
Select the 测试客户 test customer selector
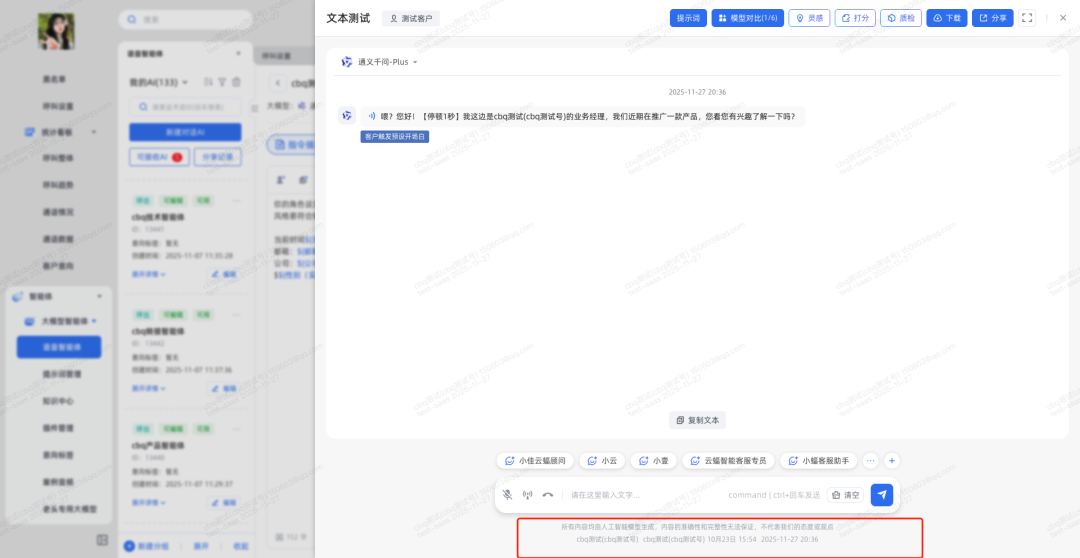tap(410, 18)
